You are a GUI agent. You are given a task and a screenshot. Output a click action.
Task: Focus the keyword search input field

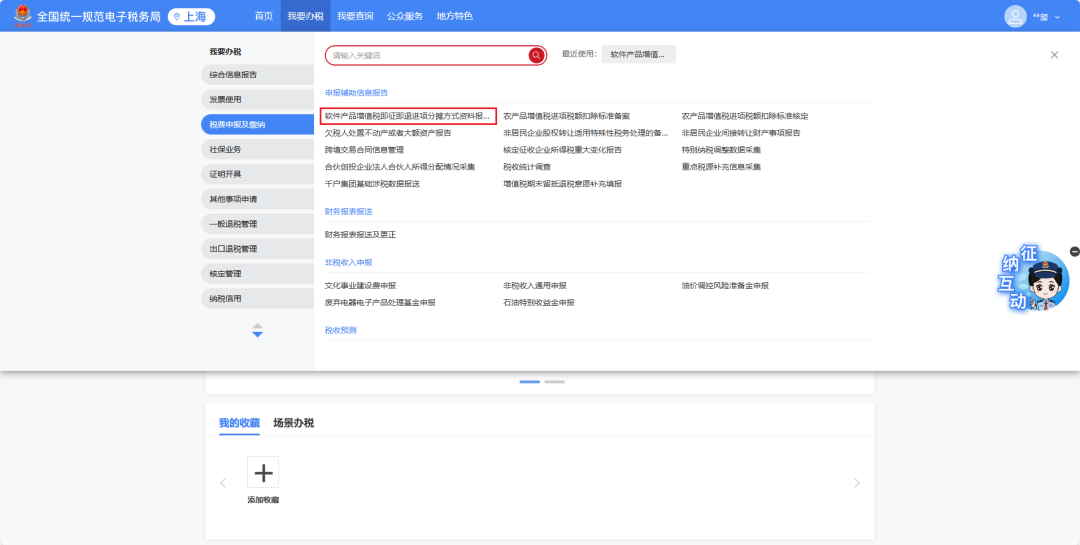tap(427, 55)
